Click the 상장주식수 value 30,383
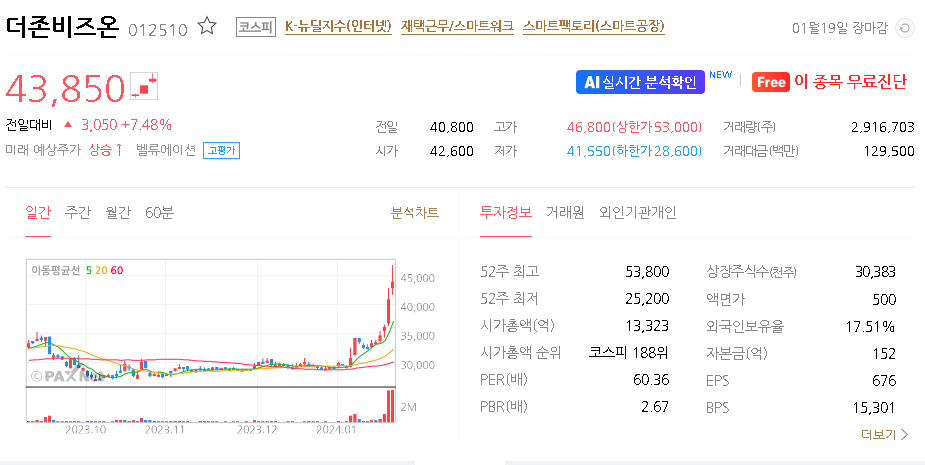Viewport: 925px width, 465px height. (x=875, y=271)
